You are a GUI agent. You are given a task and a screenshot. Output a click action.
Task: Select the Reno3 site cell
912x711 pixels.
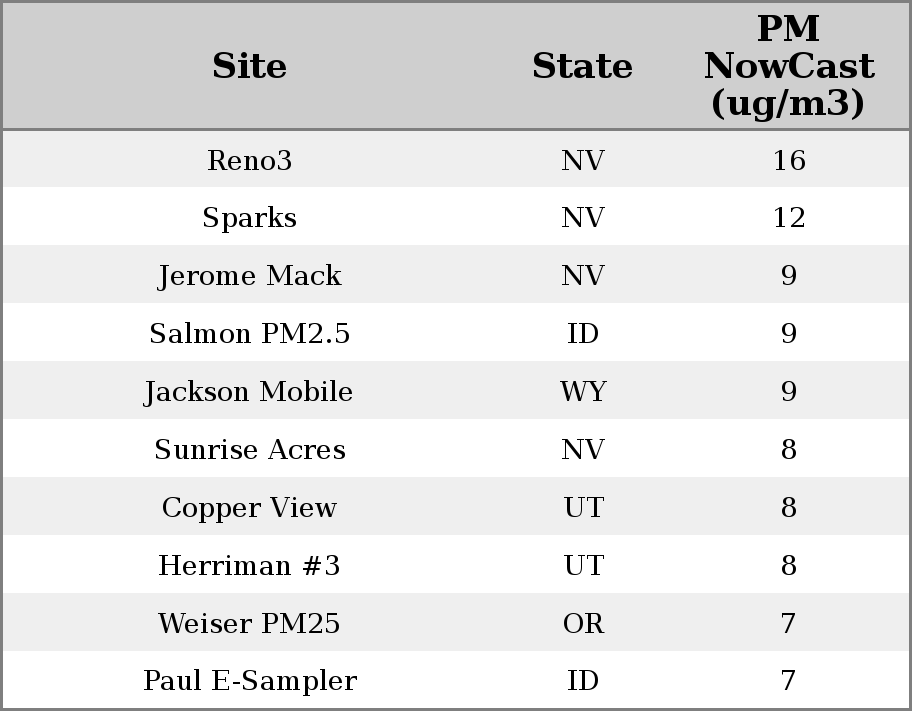(249, 161)
